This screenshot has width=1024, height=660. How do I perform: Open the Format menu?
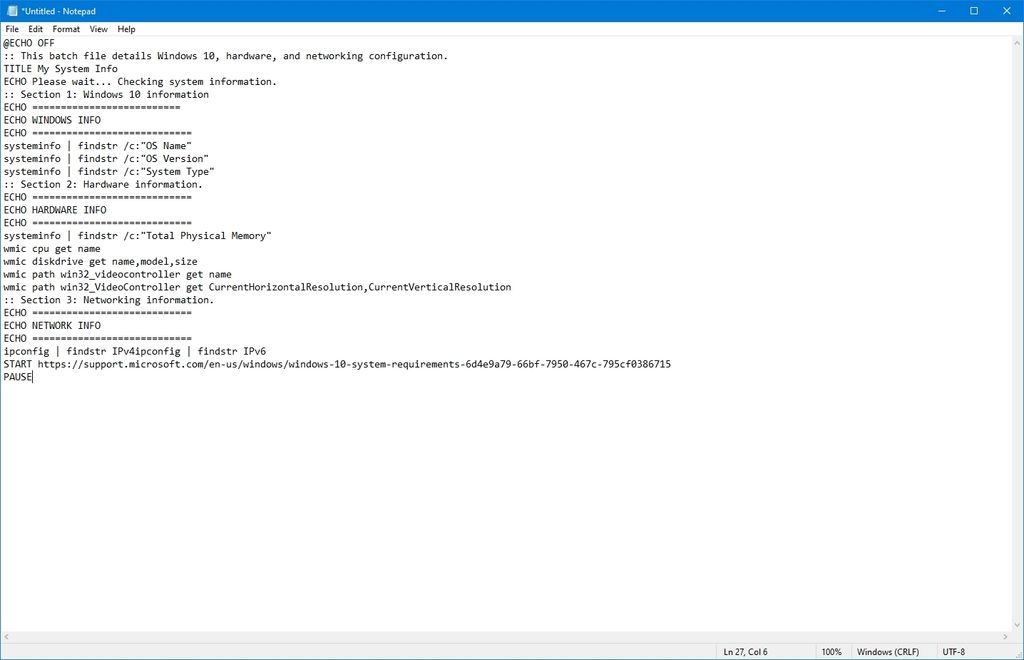click(66, 28)
